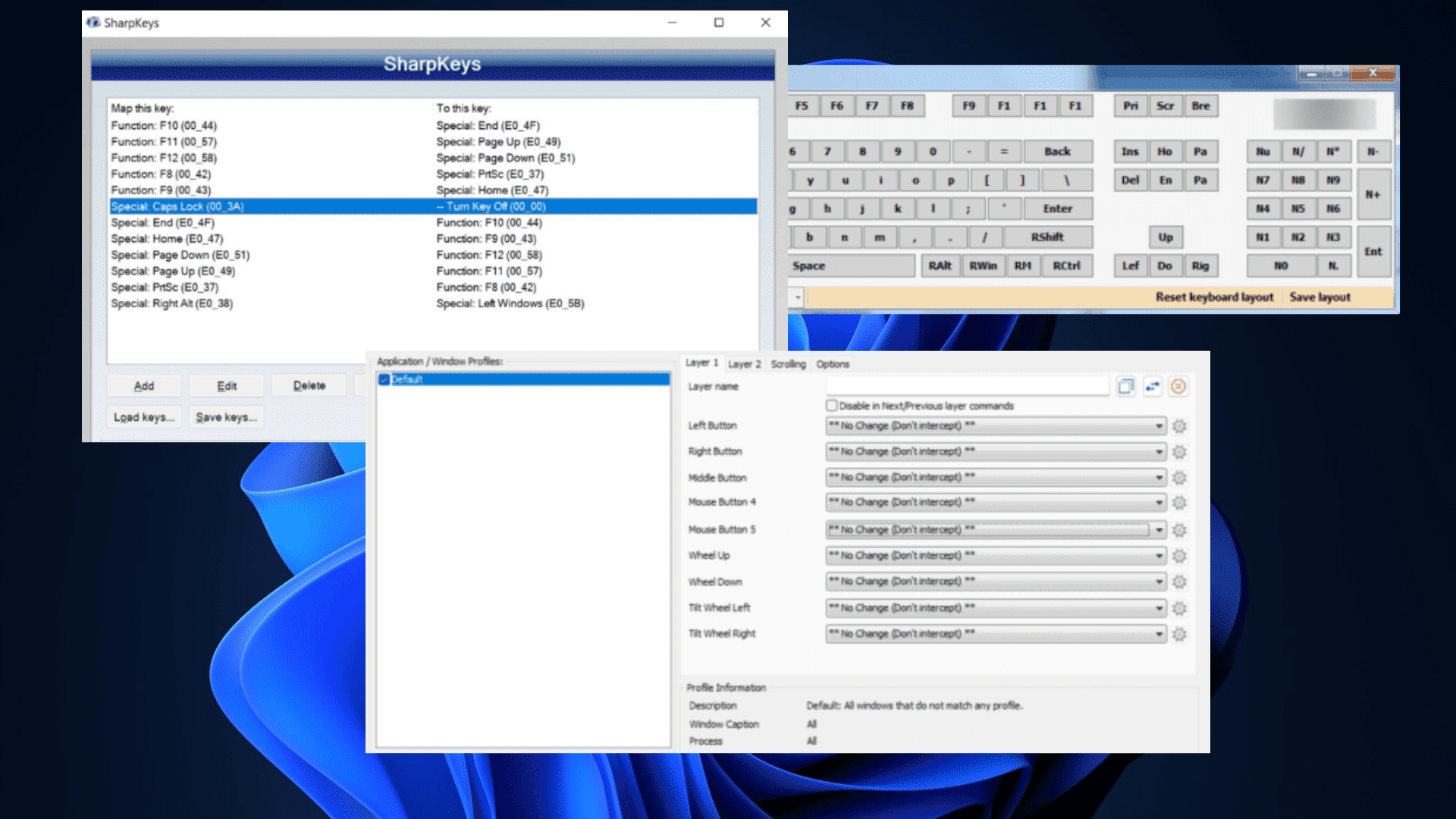Expand the Mouse Button 5 dropdown

[x=1159, y=530]
